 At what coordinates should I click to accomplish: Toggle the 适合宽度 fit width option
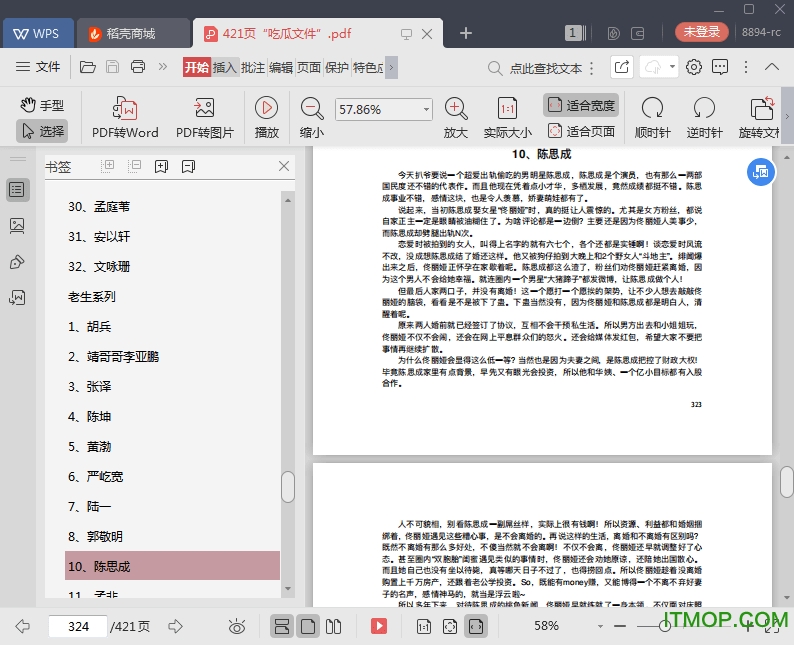[x=580, y=105]
